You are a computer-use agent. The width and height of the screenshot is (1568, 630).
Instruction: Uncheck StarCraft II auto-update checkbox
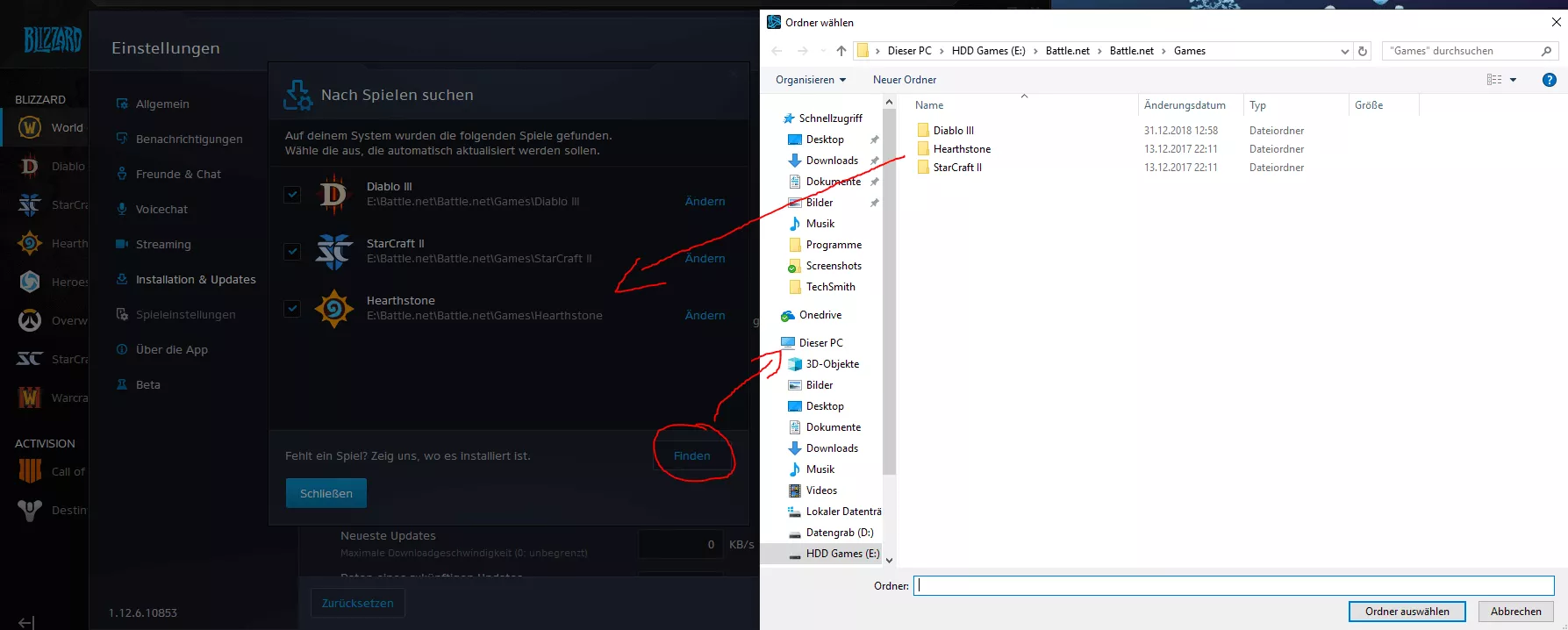tap(292, 252)
